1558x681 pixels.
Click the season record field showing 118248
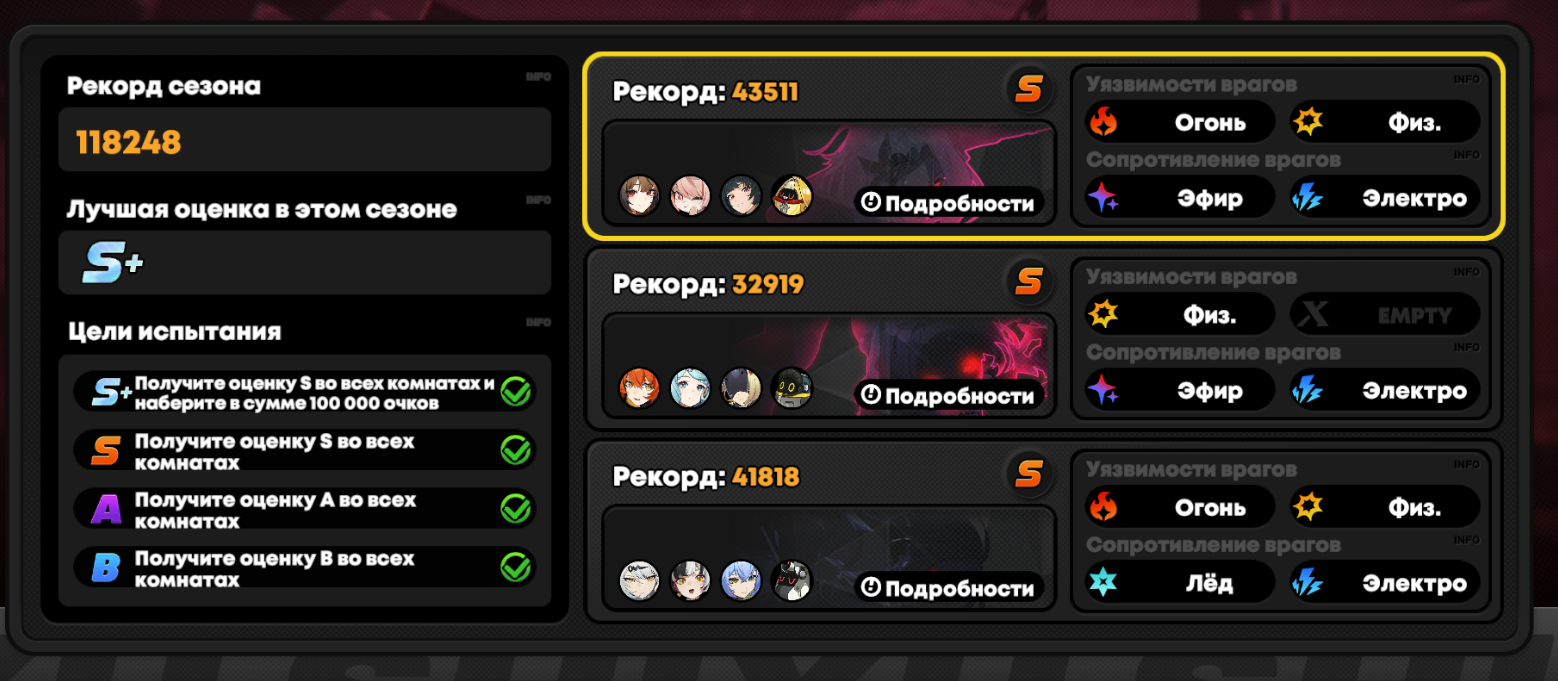click(x=305, y=140)
